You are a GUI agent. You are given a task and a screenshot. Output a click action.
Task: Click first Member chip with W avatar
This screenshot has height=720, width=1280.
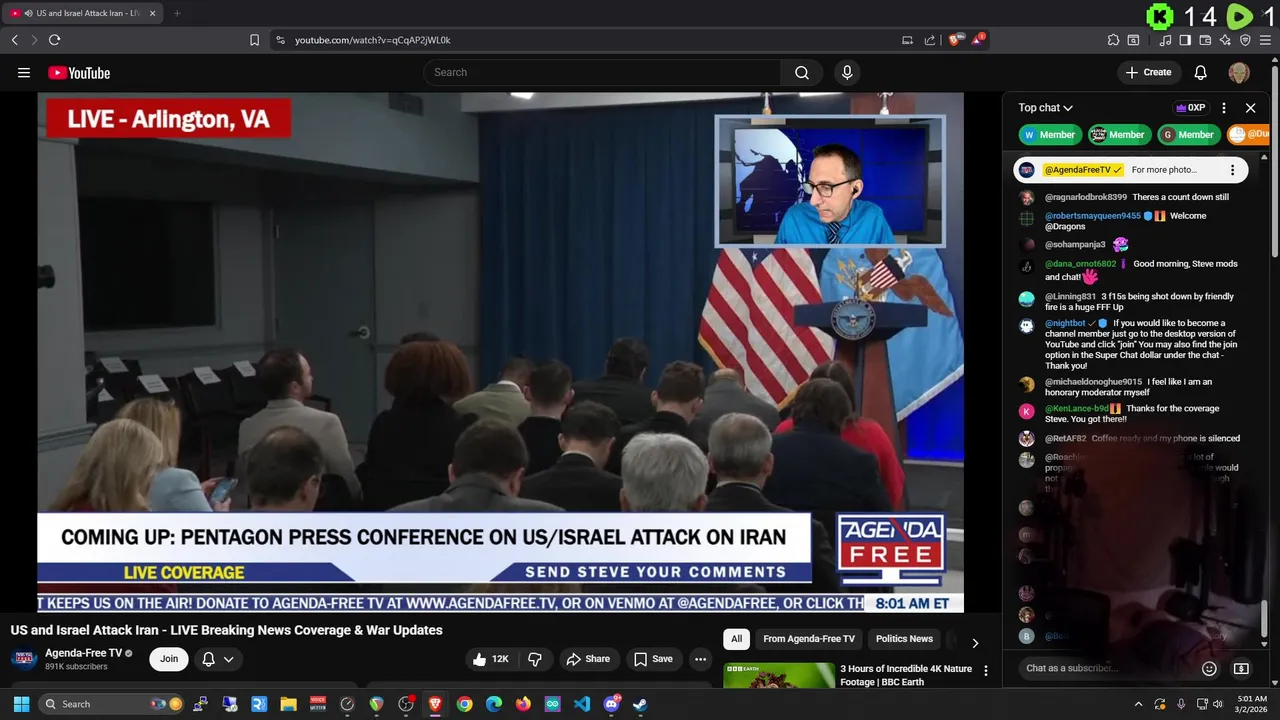pyautogui.click(x=1050, y=135)
